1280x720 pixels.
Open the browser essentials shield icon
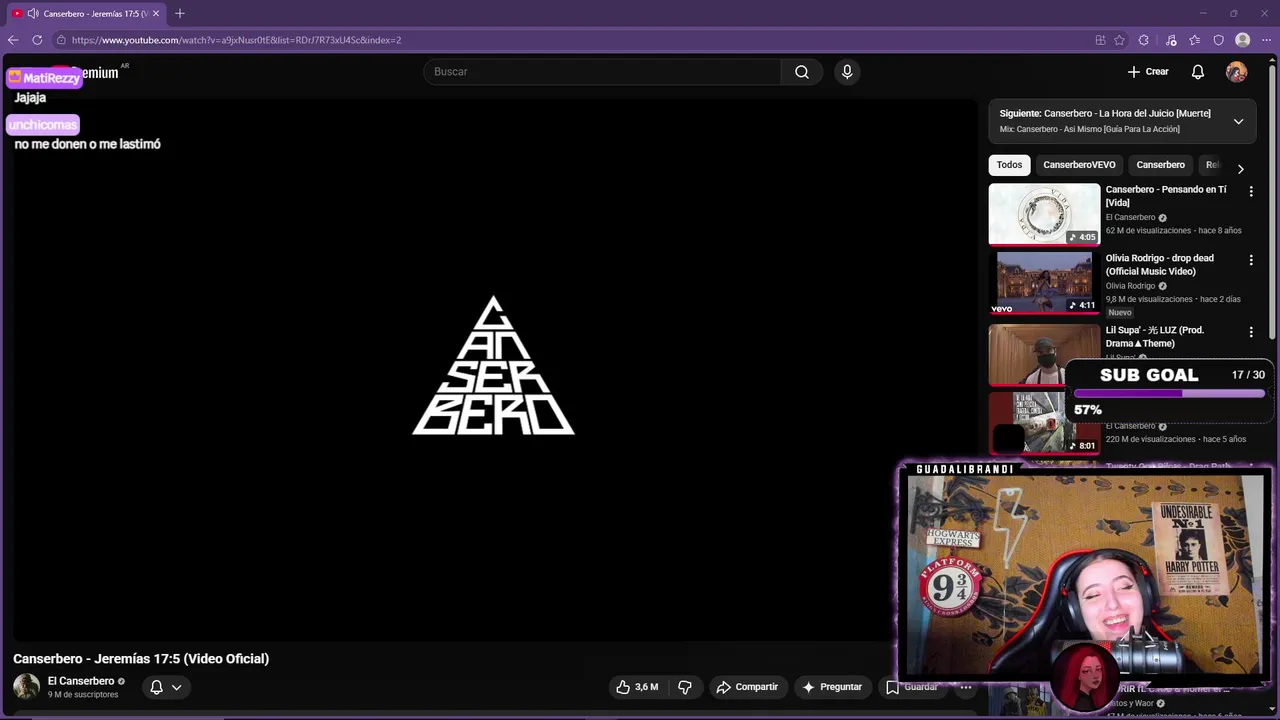[x=1219, y=40]
